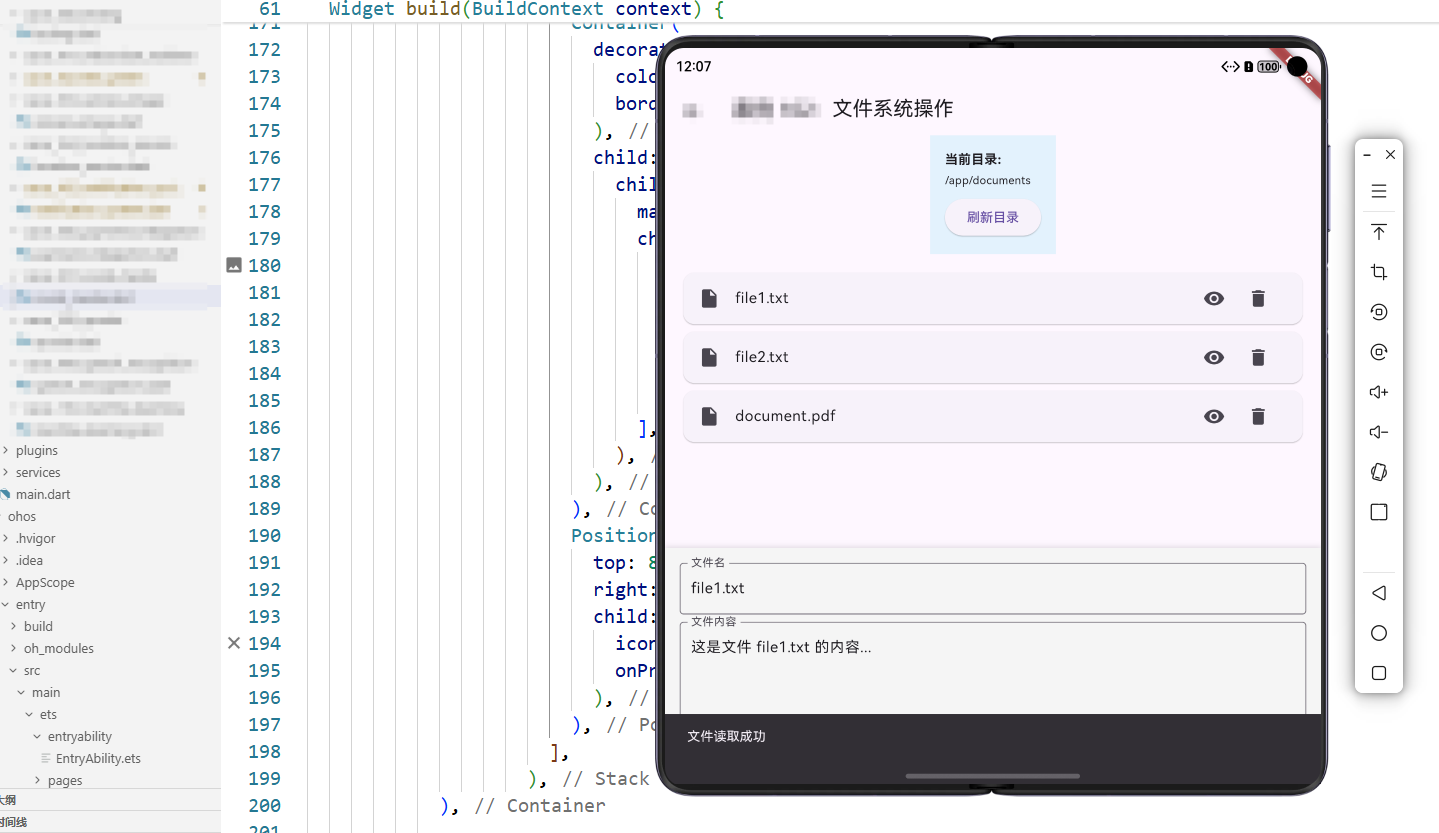
Task: Expand the .idea folder
Action: pos(6,560)
